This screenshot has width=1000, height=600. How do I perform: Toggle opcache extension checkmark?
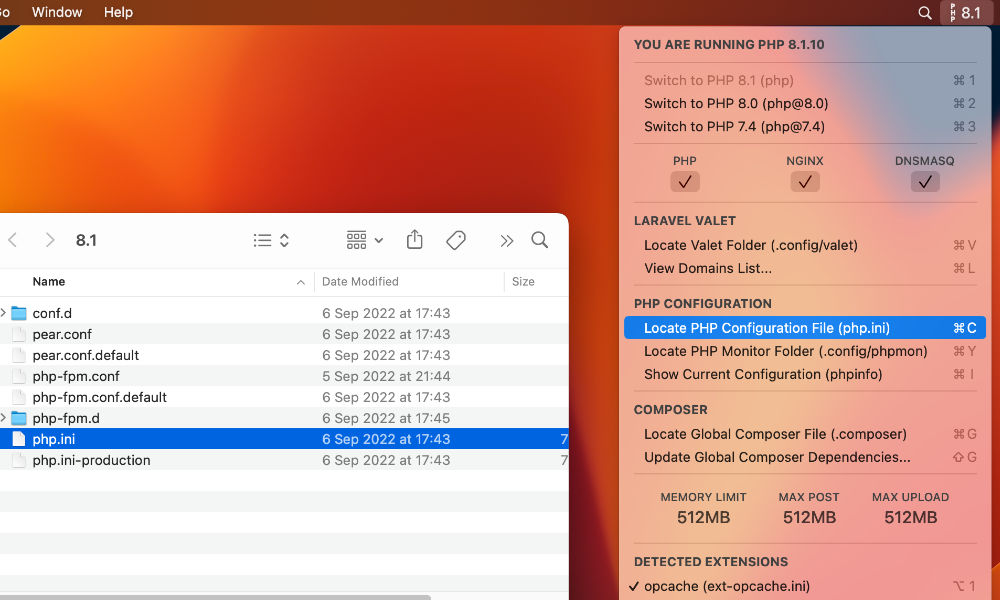coord(633,586)
